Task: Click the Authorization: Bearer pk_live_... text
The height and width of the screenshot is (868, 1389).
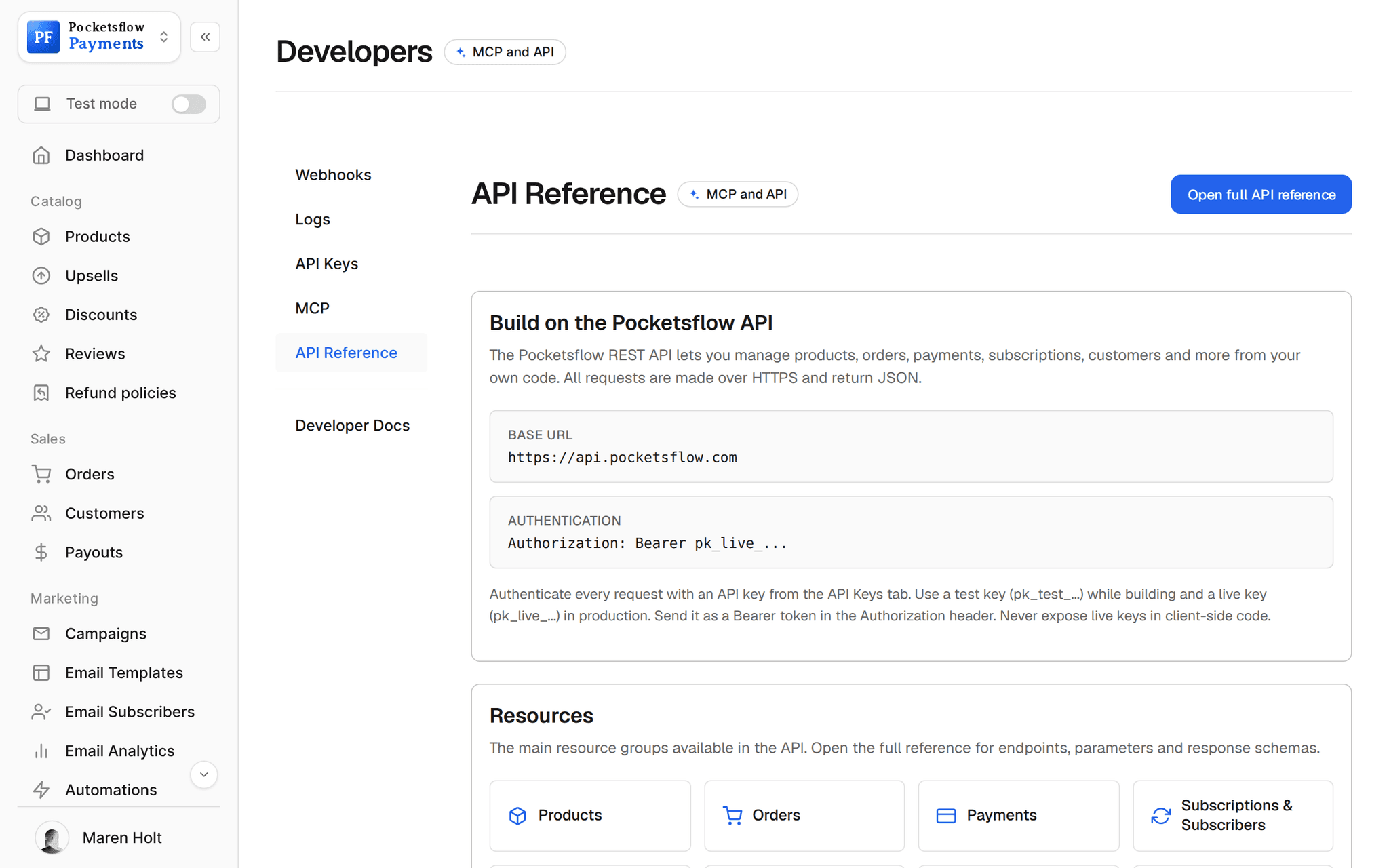Action: pyautogui.click(x=648, y=543)
